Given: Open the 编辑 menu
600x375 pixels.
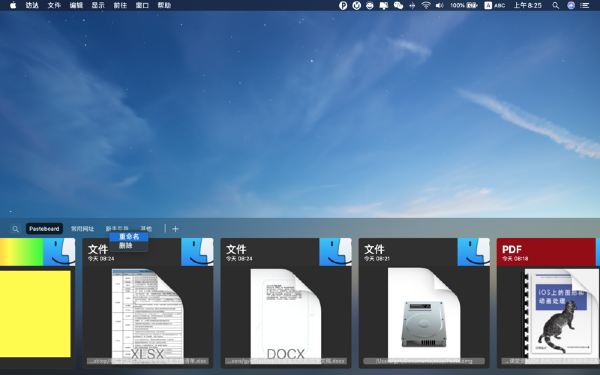Looking at the screenshot, I should [x=77, y=5].
